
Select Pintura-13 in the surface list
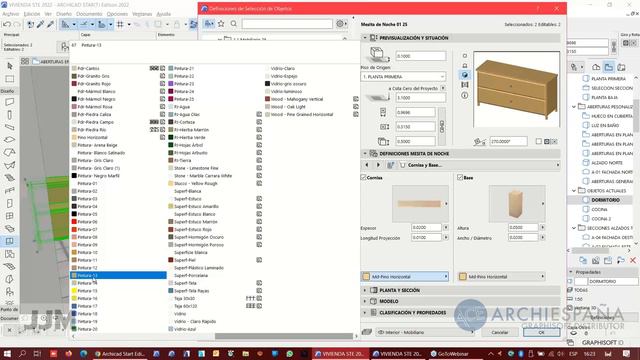pos(118,275)
